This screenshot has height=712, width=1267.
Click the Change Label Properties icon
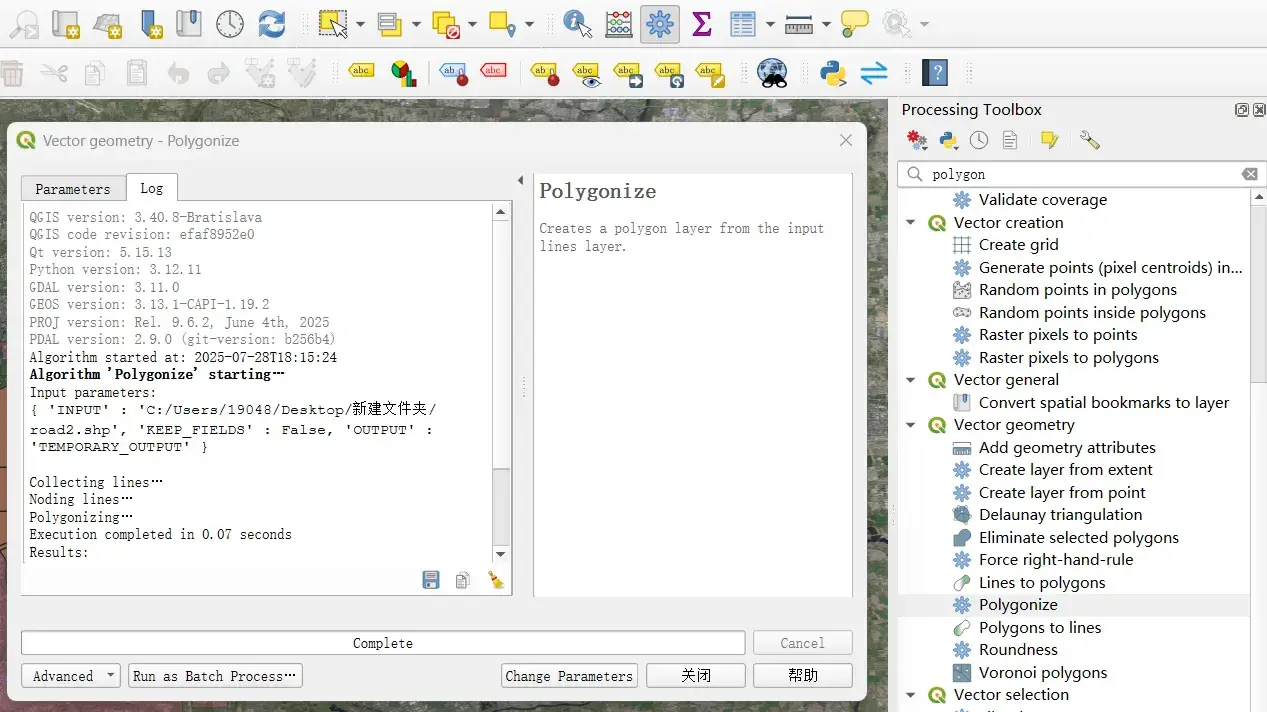click(x=710, y=73)
